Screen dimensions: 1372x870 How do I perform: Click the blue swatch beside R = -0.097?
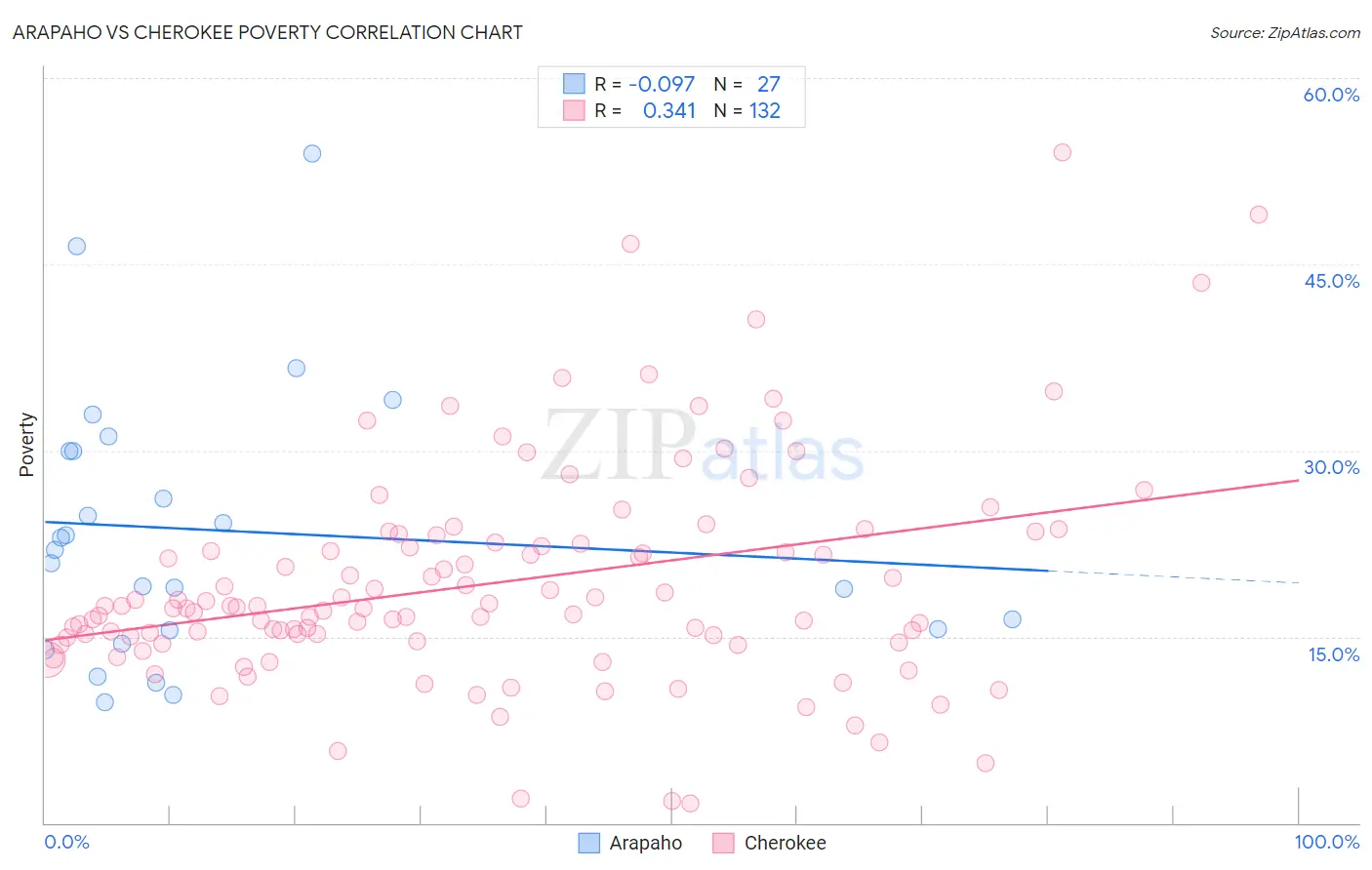coord(574,84)
